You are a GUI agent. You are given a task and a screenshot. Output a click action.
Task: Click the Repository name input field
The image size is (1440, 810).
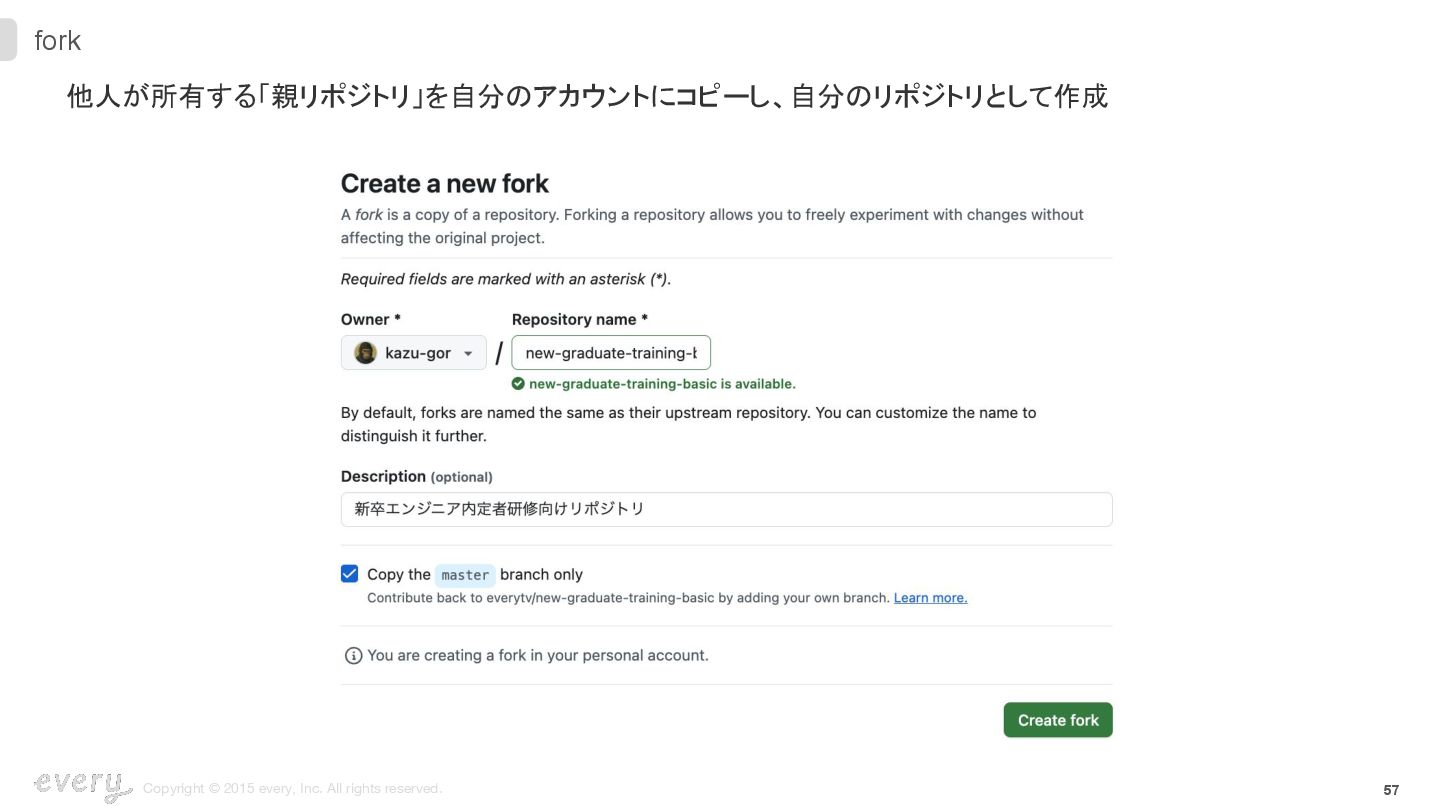[611, 353]
